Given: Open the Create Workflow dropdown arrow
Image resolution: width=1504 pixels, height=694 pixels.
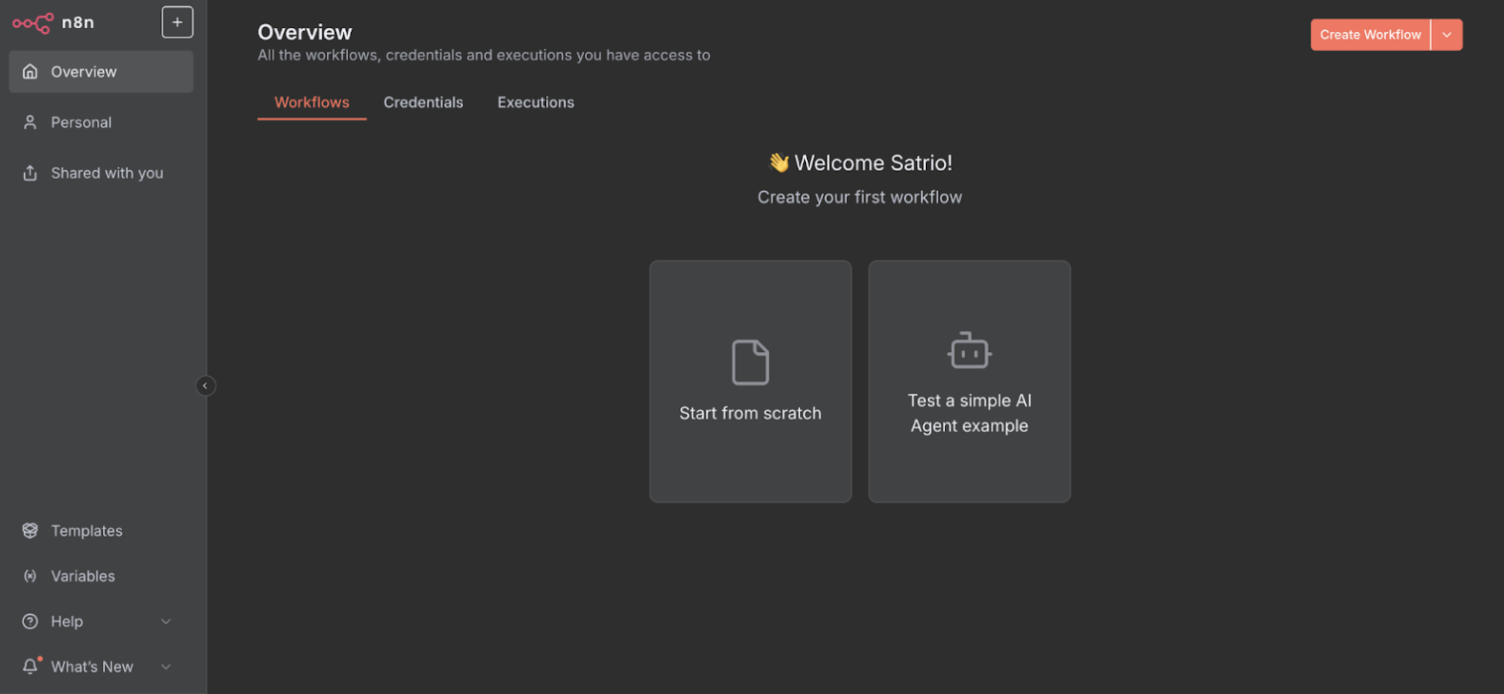Looking at the screenshot, I should tap(1447, 35).
